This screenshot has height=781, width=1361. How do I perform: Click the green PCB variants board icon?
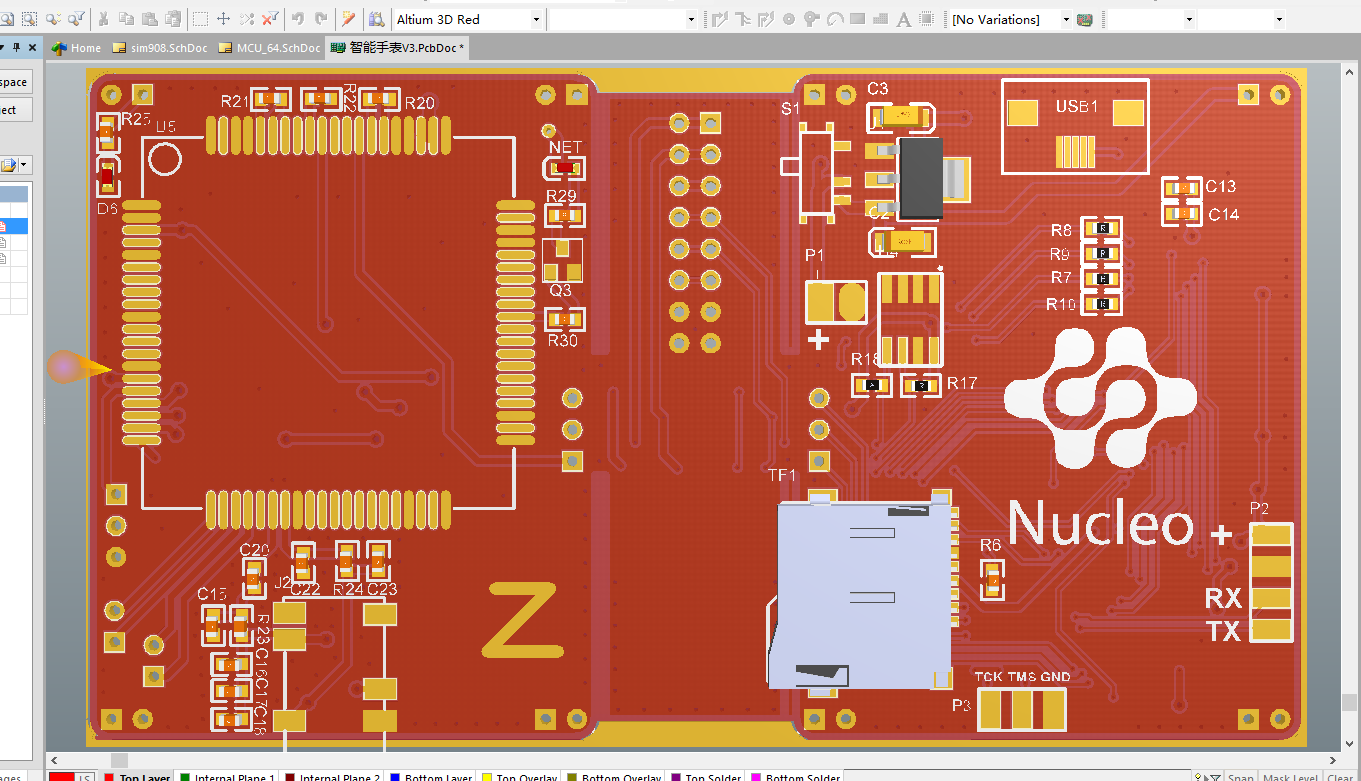(x=1084, y=19)
